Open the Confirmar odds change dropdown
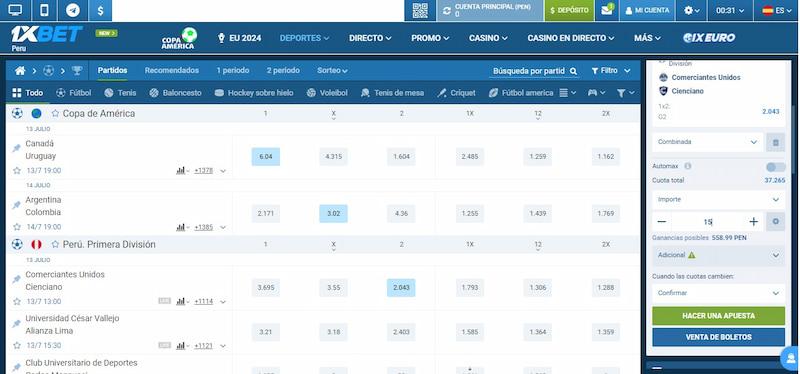The height and width of the screenshot is (374, 800). click(x=718, y=293)
